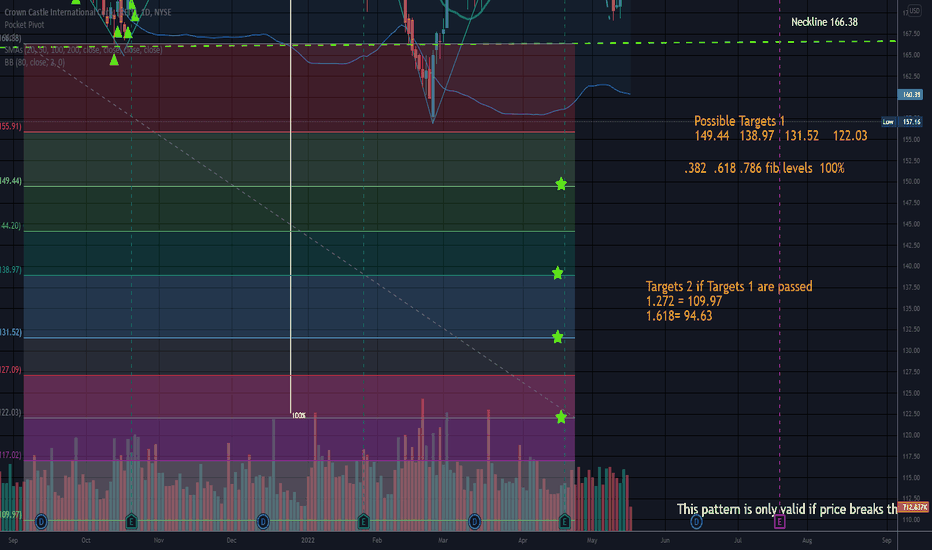Select the BB (80, close, 3, 0) legend
The height and width of the screenshot is (550, 932).
pos(34,62)
